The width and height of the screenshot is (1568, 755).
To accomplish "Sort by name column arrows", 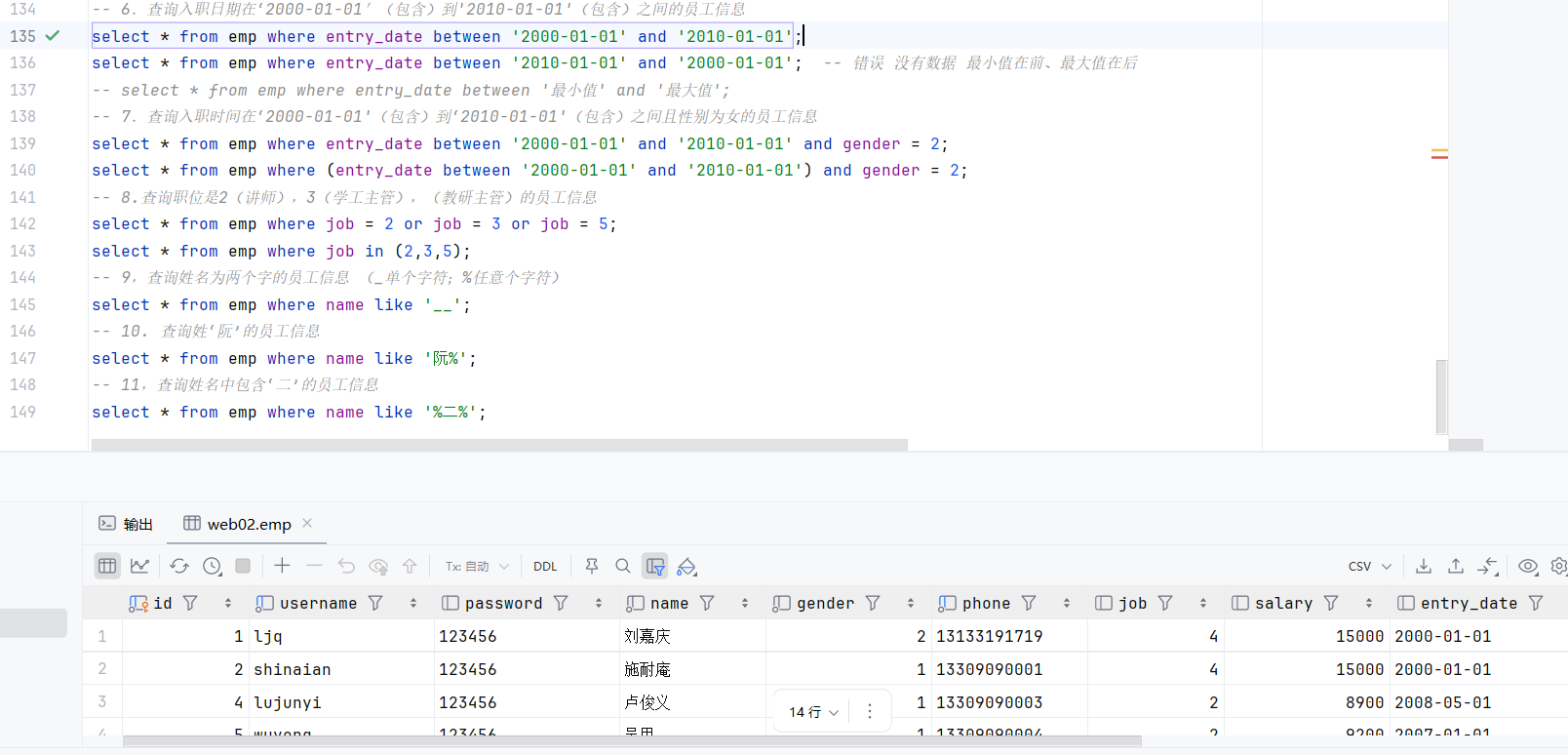I will pyautogui.click(x=745, y=603).
